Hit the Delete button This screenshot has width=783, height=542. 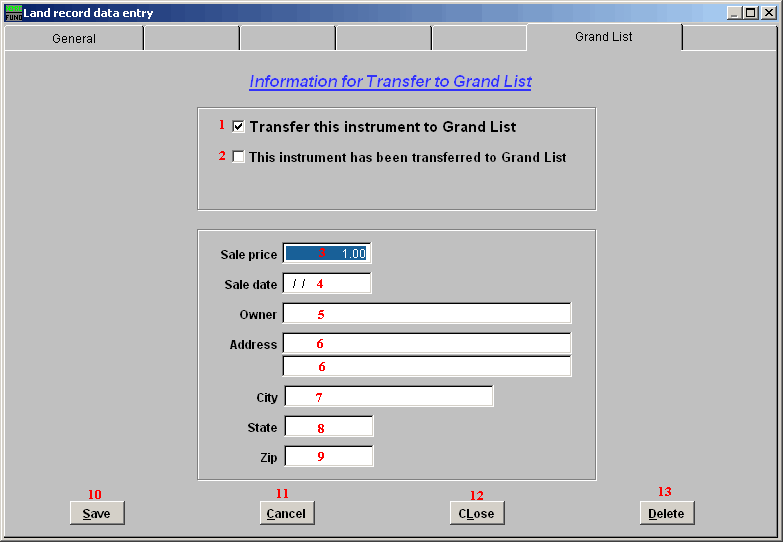(667, 513)
